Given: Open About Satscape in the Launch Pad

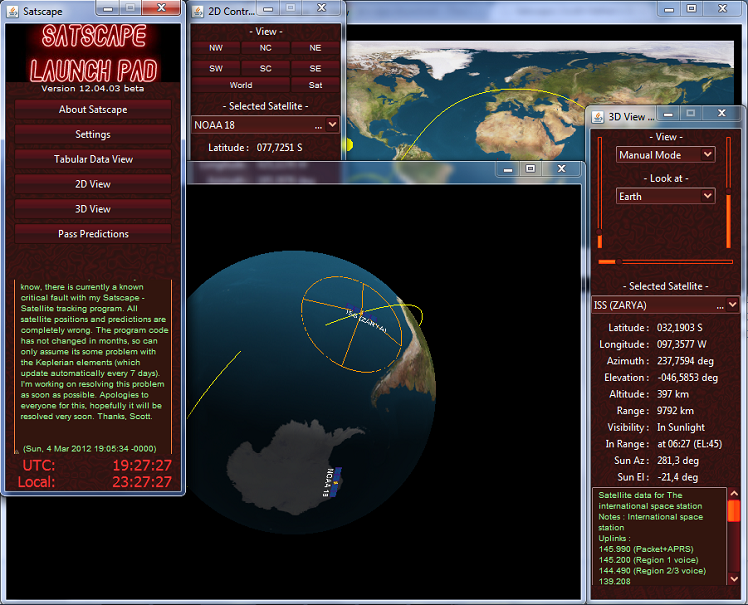Looking at the screenshot, I should tap(93, 109).
